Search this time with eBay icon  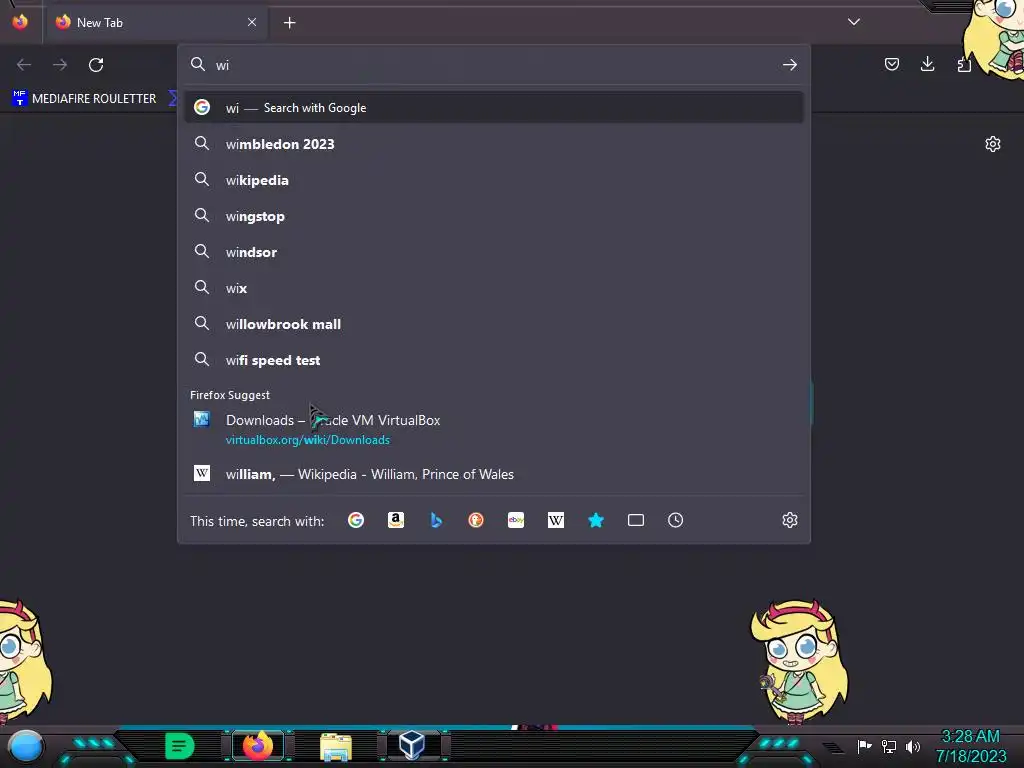[x=516, y=520]
